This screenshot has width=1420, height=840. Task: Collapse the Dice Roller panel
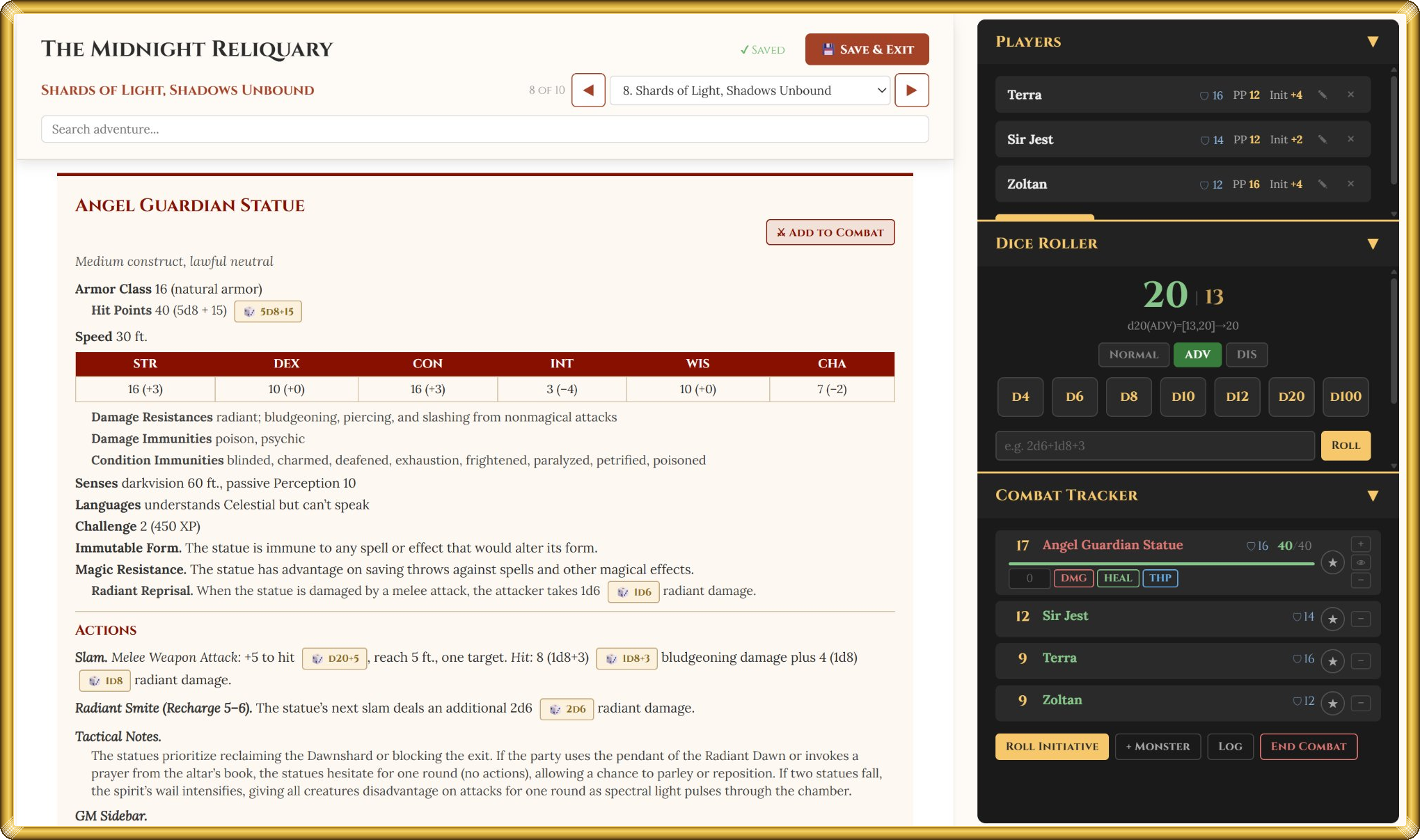1372,244
